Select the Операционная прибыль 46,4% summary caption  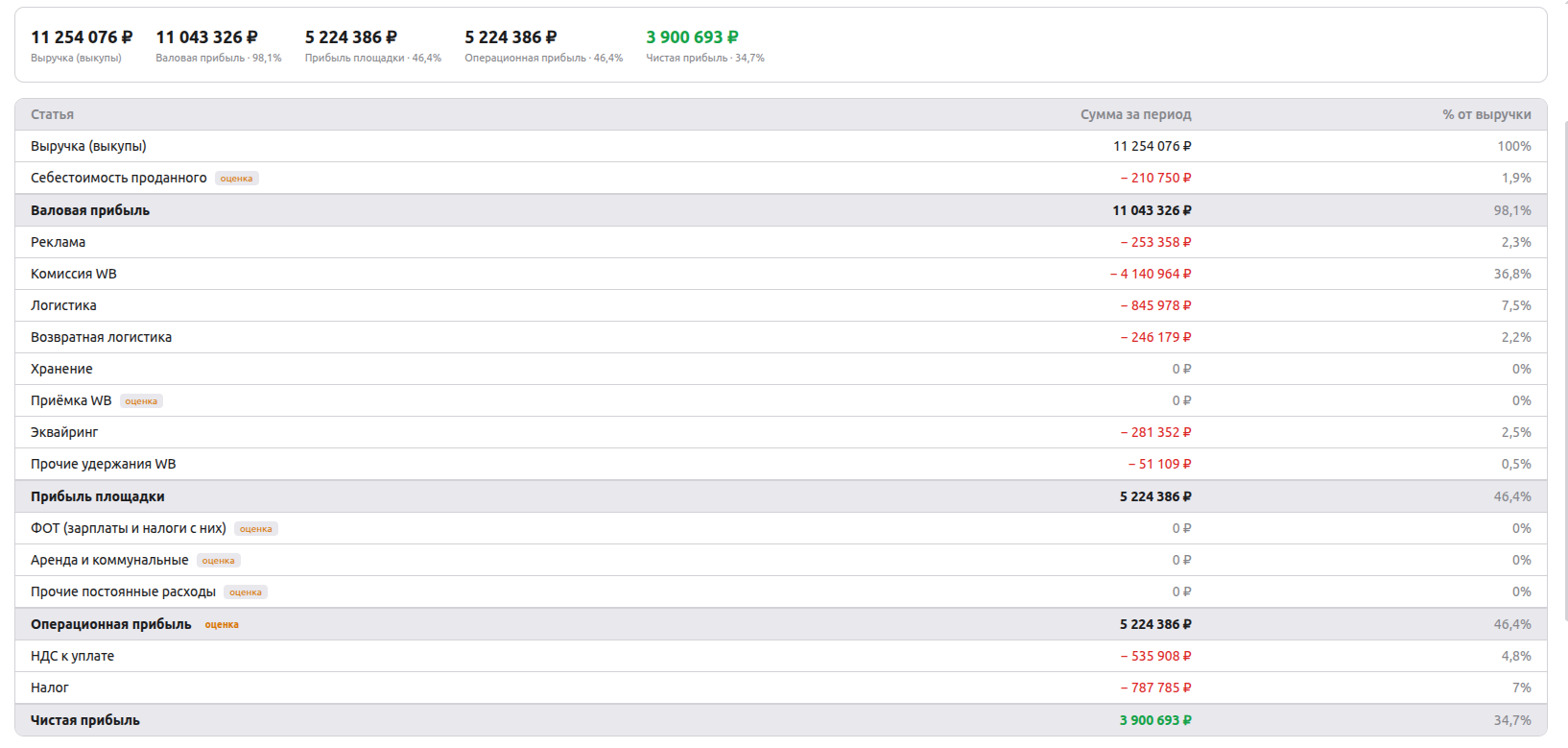[544, 59]
